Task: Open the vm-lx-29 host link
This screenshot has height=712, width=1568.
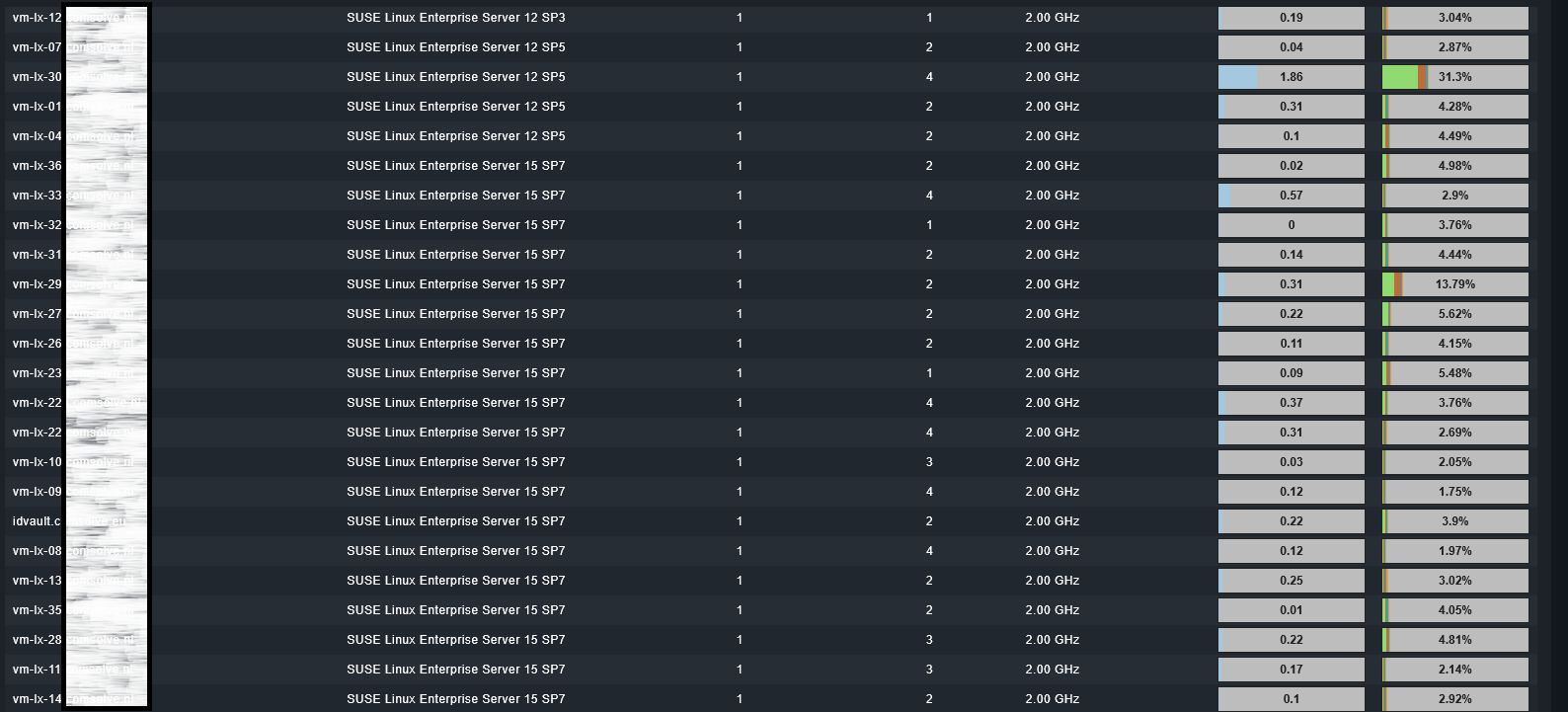Action: coord(38,284)
